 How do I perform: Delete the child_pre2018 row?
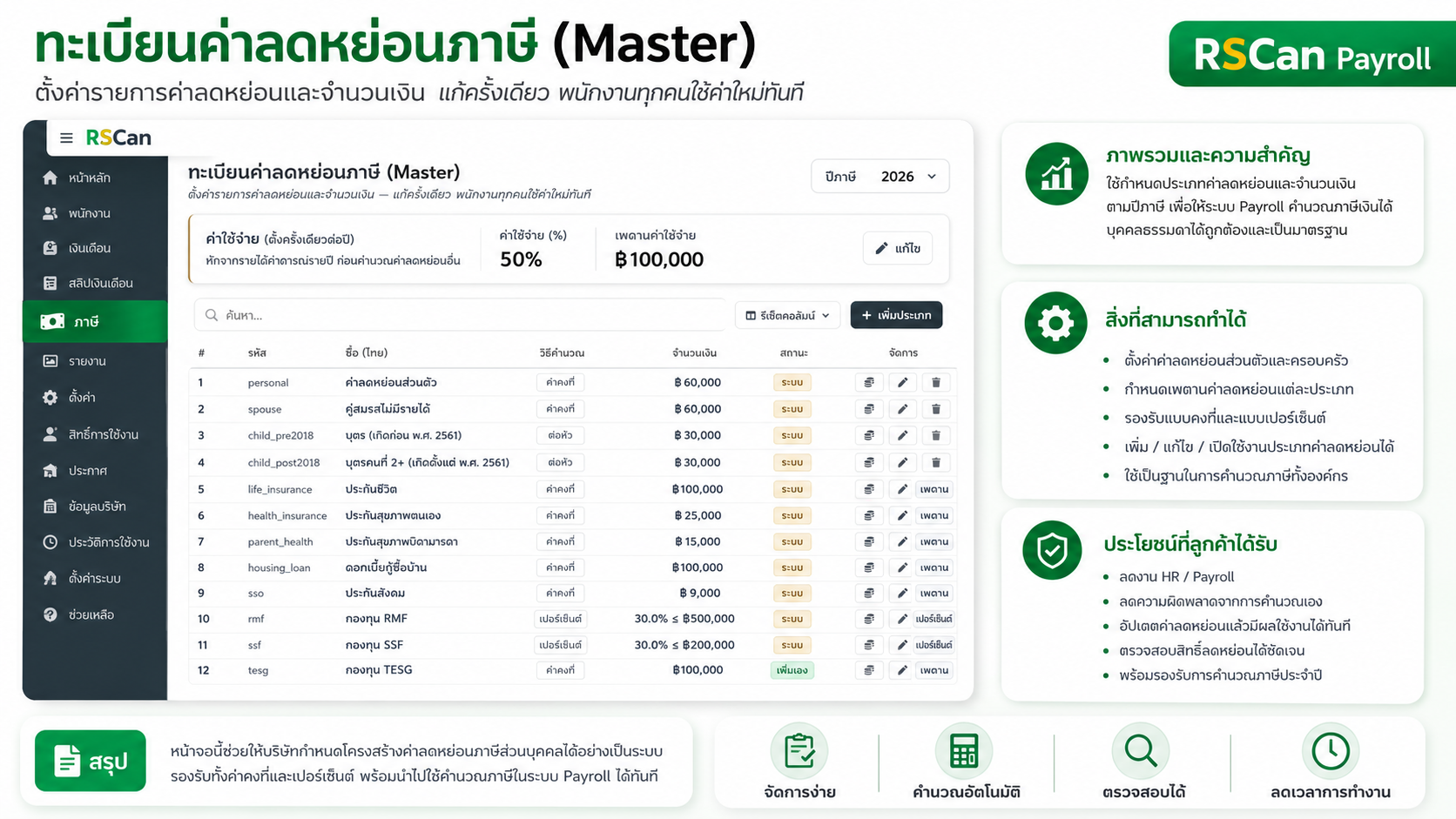(x=935, y=435)
